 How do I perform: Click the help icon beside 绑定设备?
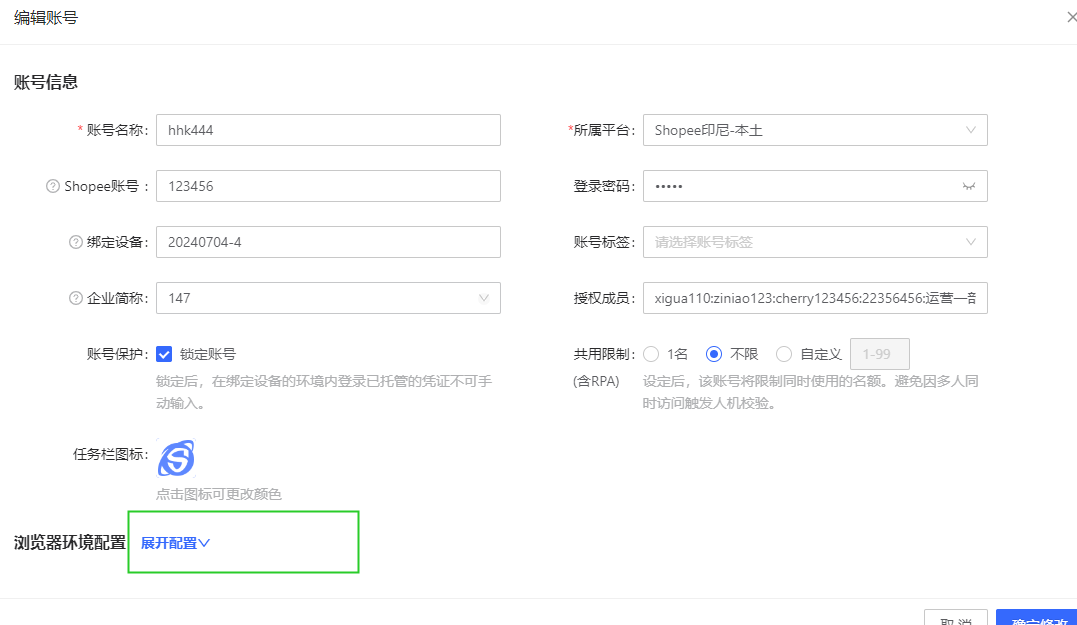pyautogui.click(x=75, y=242)
